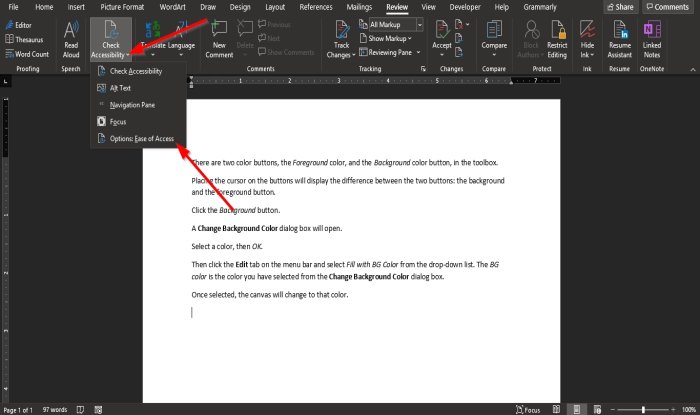Open the Reviewing Pane
Image resolution: width=700 pixels, height=415 pixels.
[387, 52]
